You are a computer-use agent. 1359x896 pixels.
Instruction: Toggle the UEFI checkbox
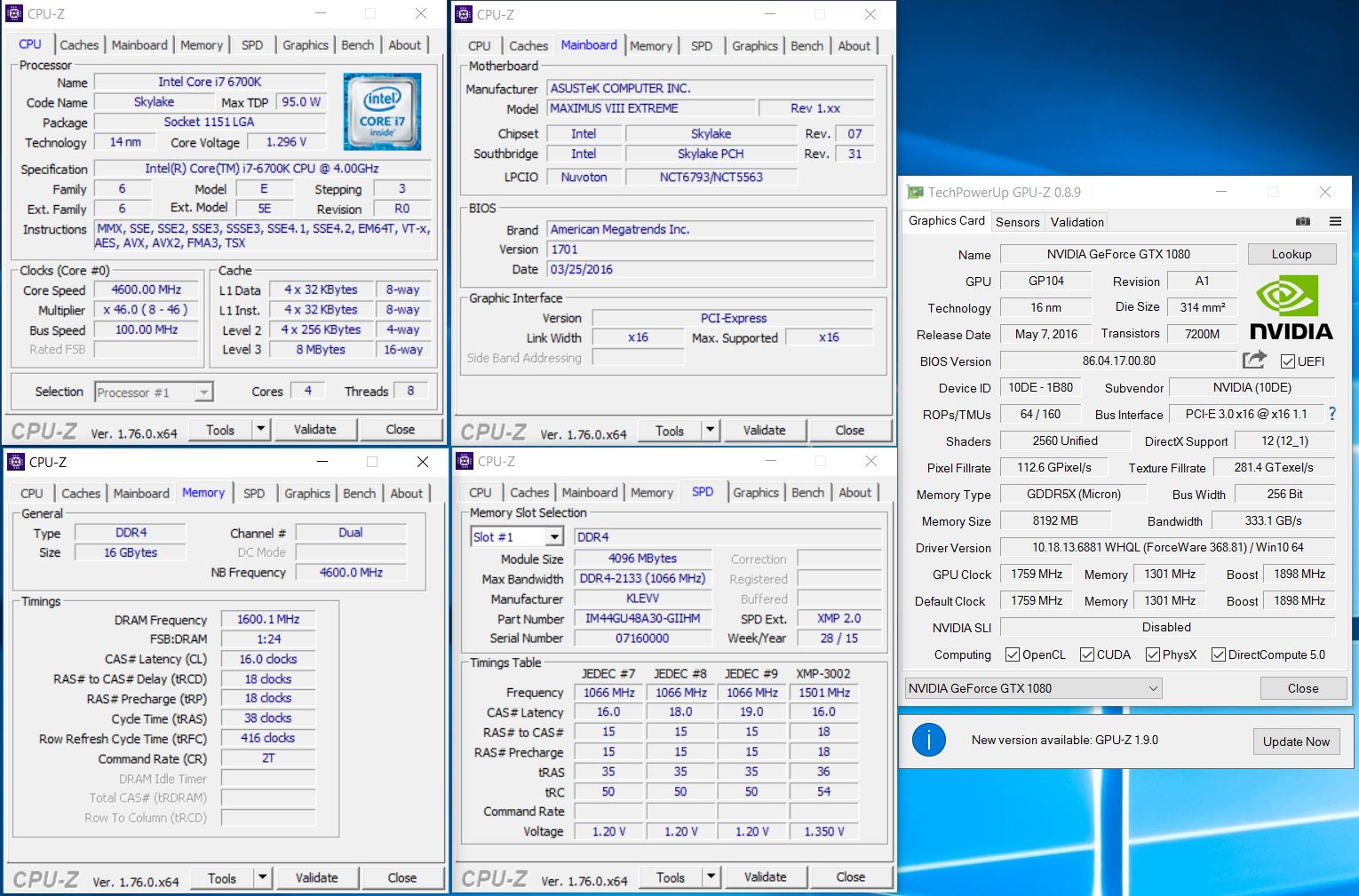click(1287, 361)
